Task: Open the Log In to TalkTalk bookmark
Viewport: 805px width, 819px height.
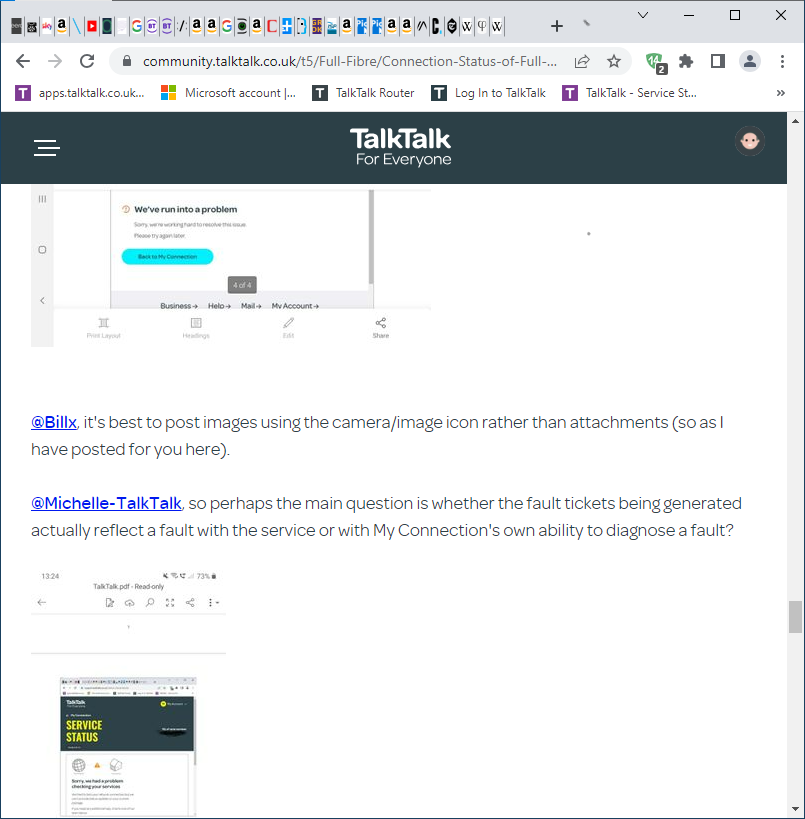Action: coord(488,93)
